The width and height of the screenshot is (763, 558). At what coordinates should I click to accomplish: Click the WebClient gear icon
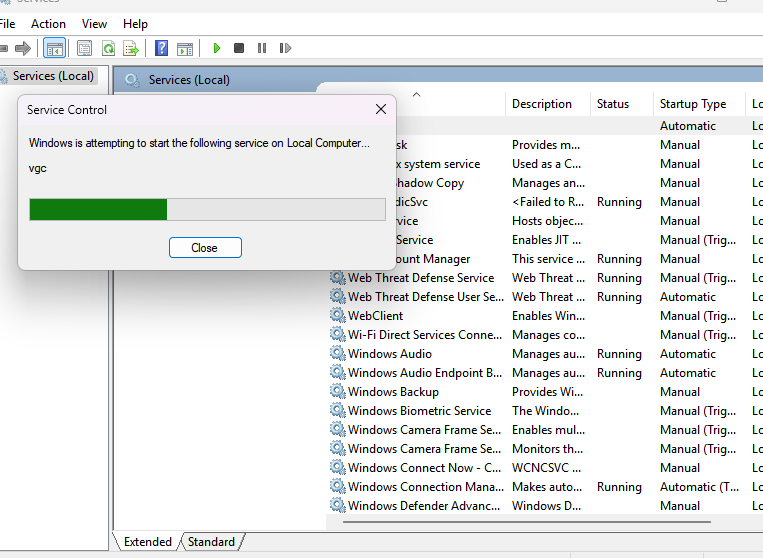337,315
